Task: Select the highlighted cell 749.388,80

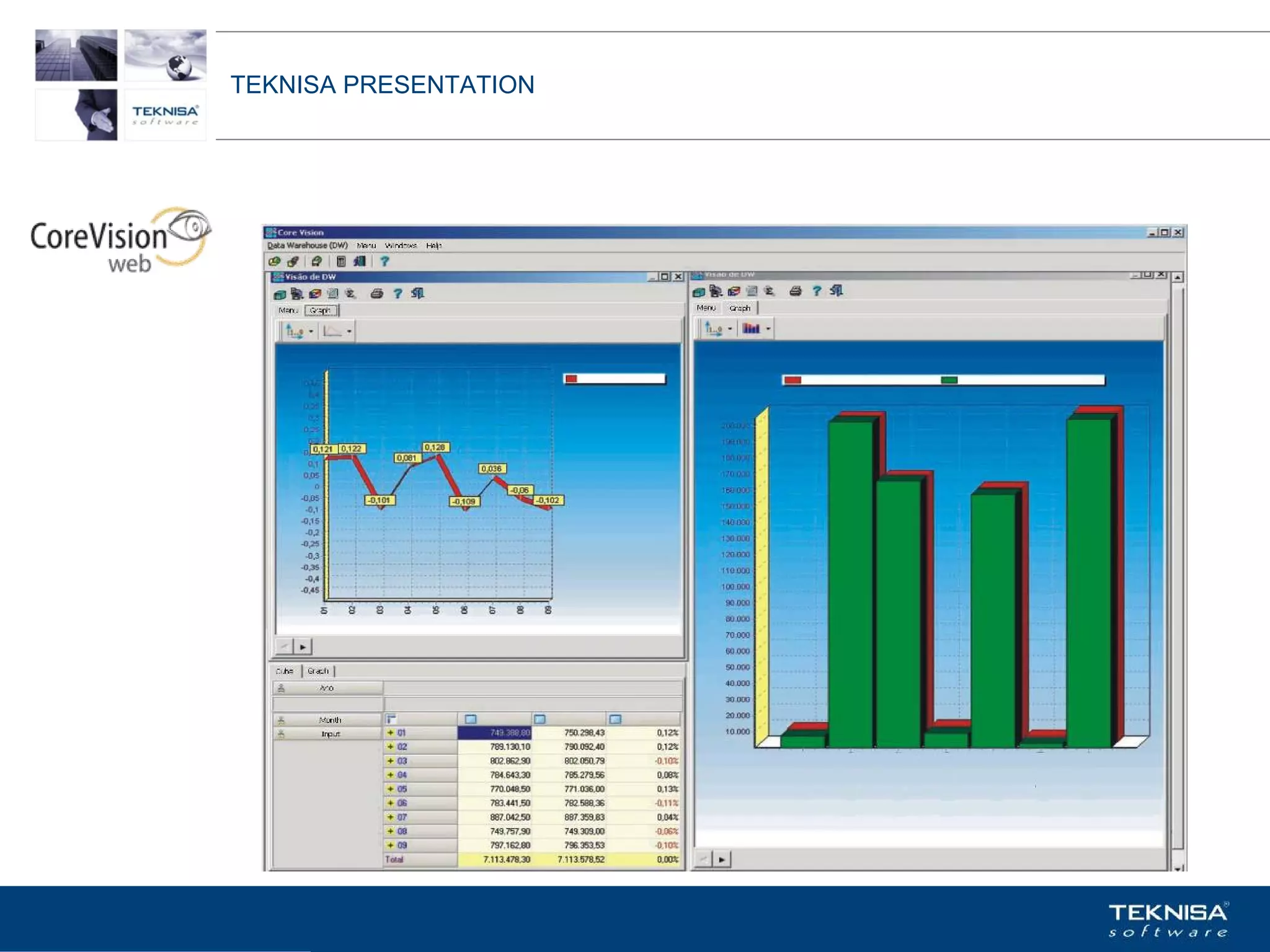Action: click(494, 733)
